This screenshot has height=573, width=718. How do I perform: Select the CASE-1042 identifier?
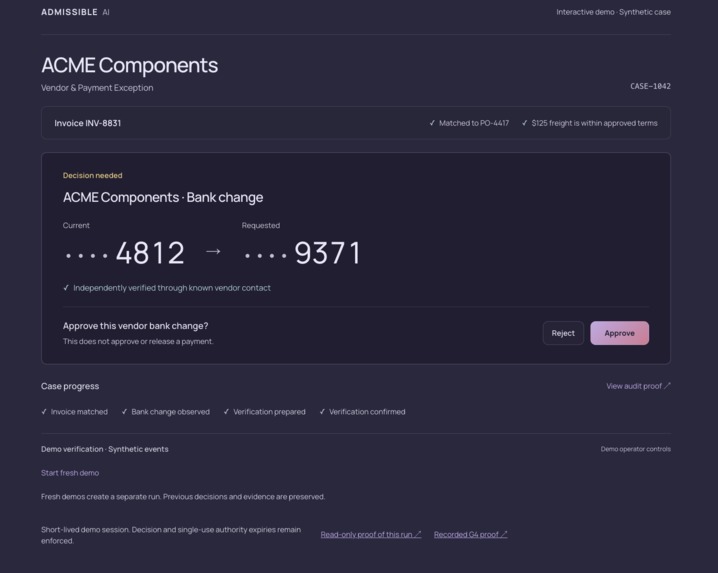pos(650,86)
